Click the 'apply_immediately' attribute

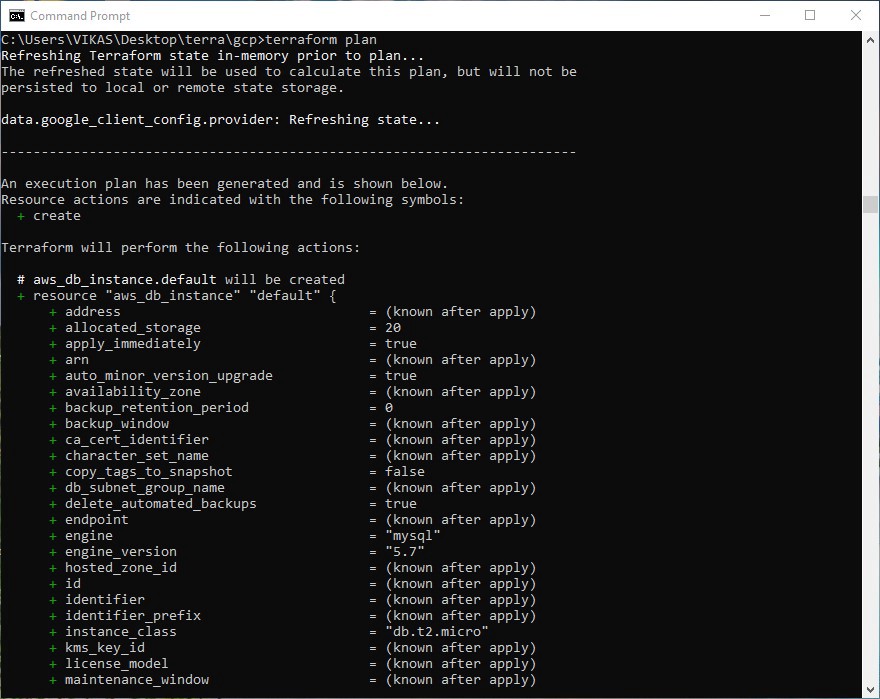coord(132,344)
